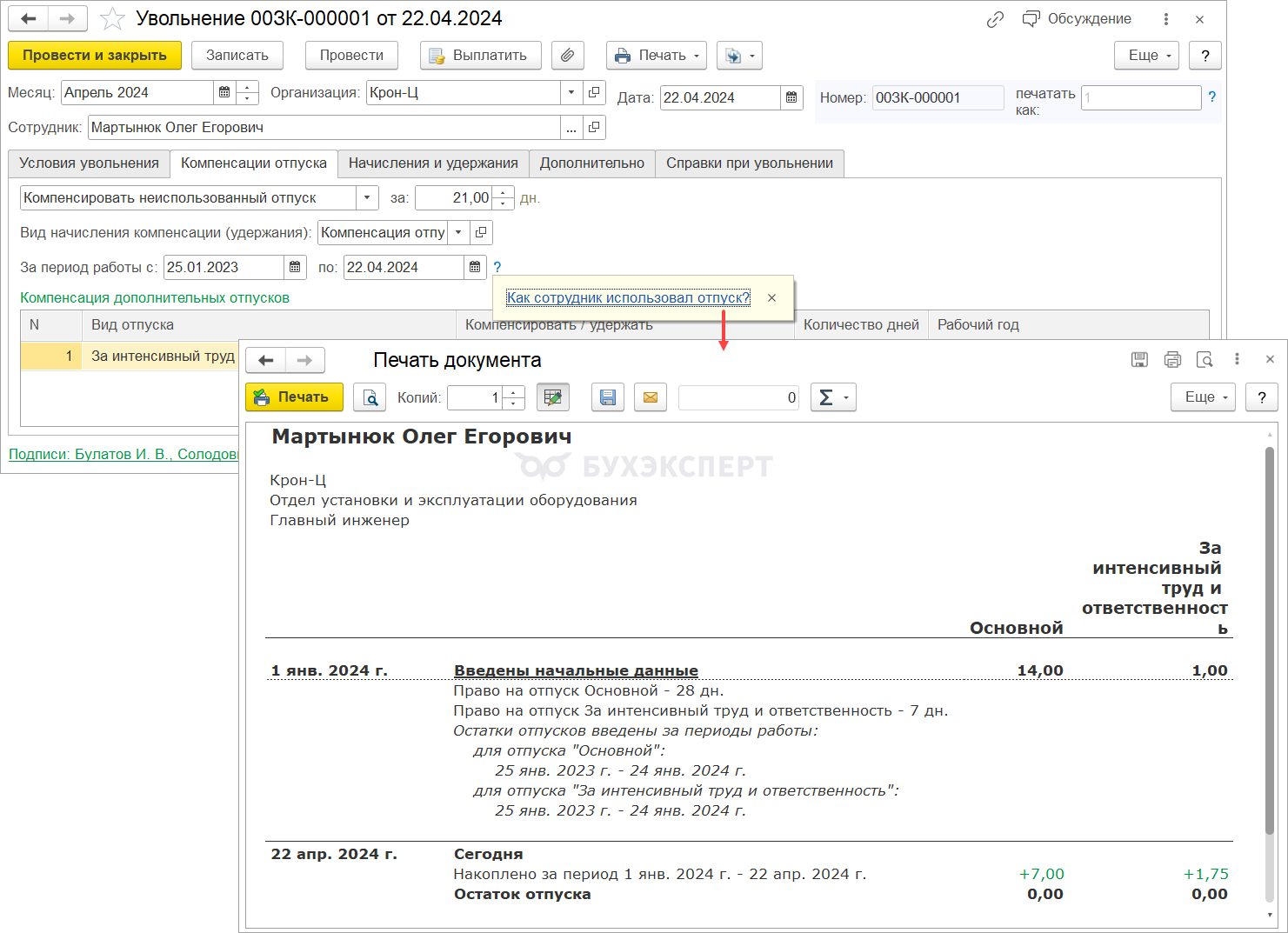
Task: Switch to Условия увольнения tab
Action: coord(89,163)
